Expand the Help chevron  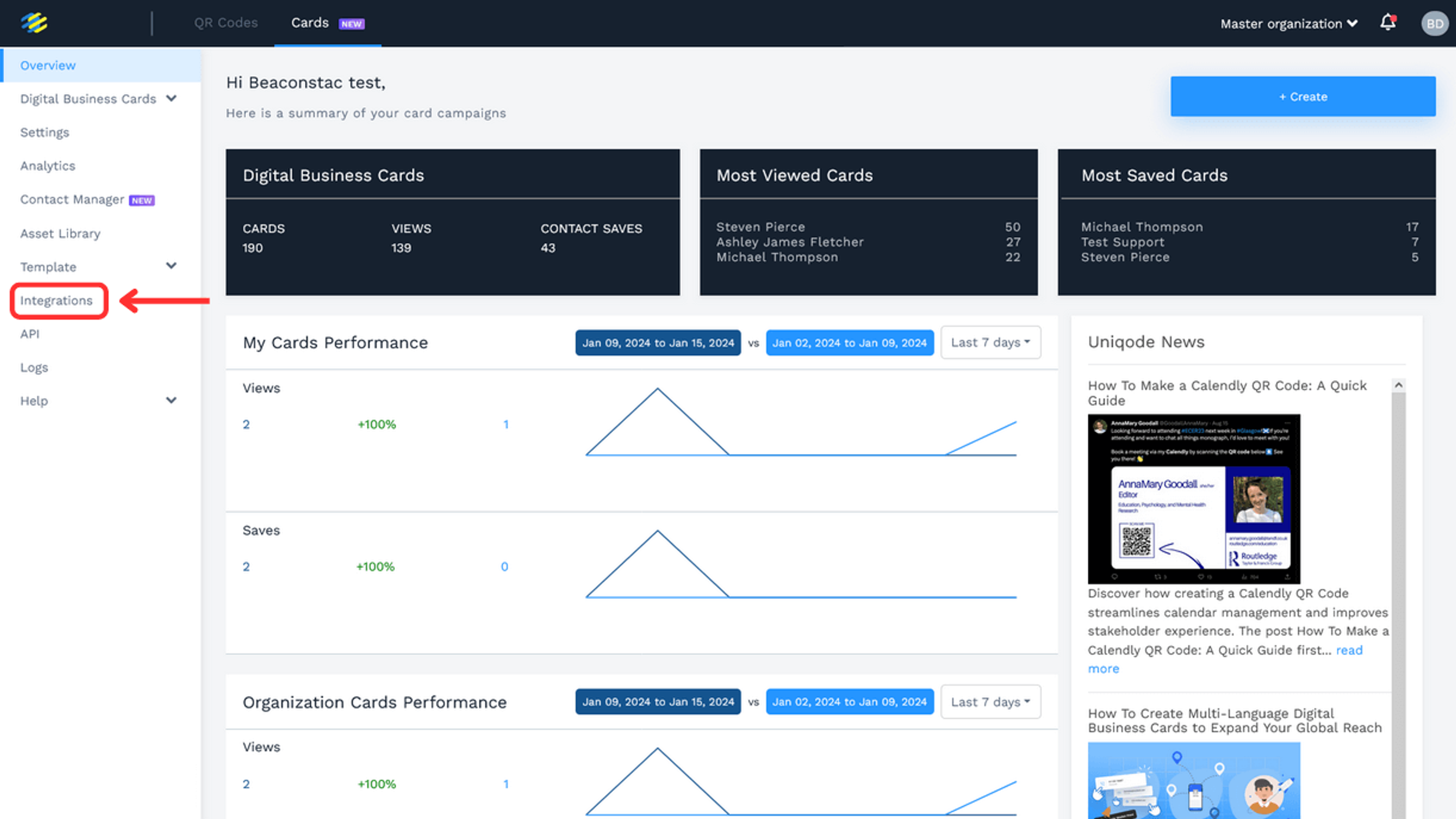click(x=171, y=401)
